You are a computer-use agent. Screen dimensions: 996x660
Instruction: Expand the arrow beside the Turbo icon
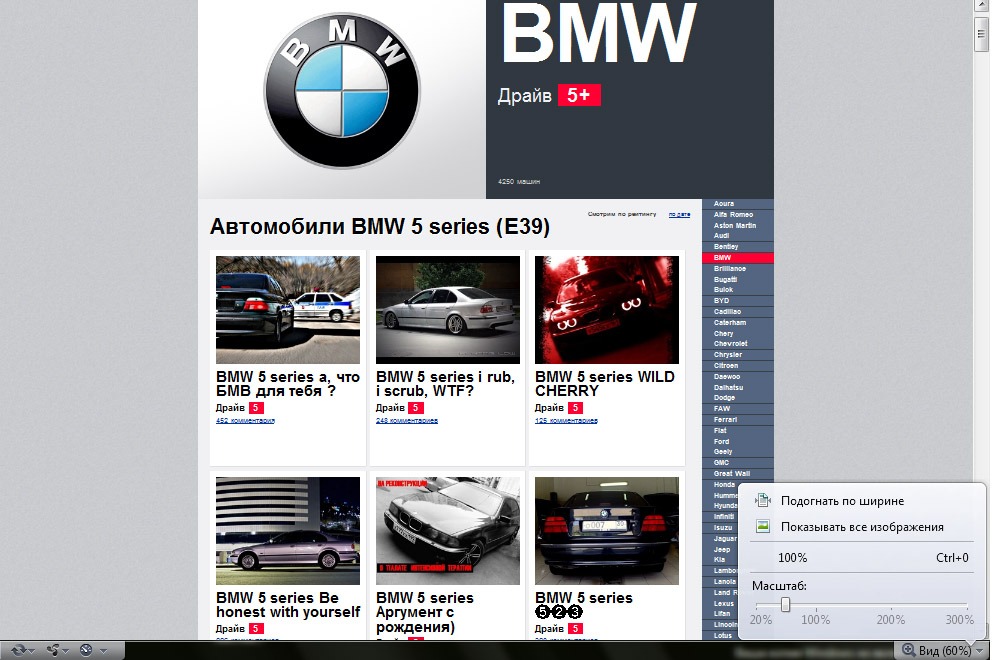point(103,650)
